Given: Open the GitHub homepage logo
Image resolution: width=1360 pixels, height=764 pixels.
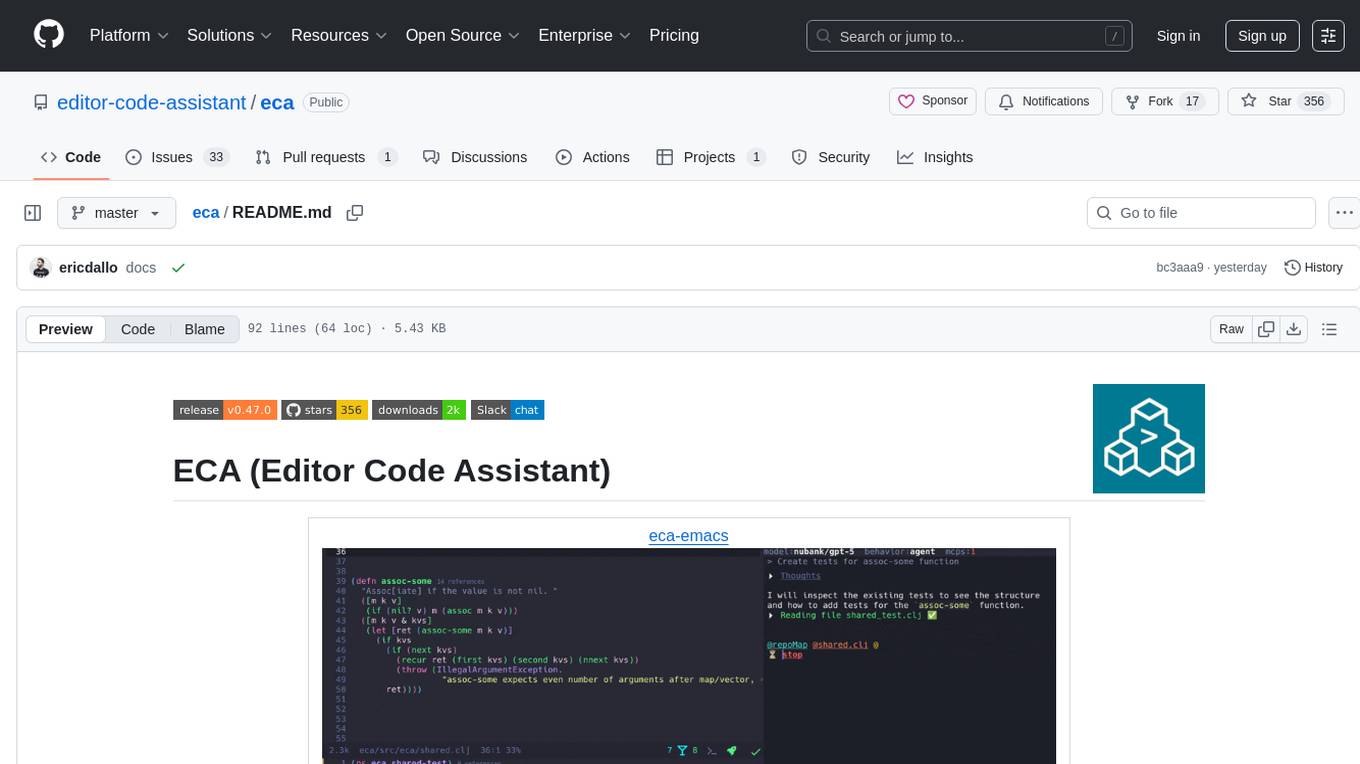Looking at the screenshot, I should [x=49, y=35].
